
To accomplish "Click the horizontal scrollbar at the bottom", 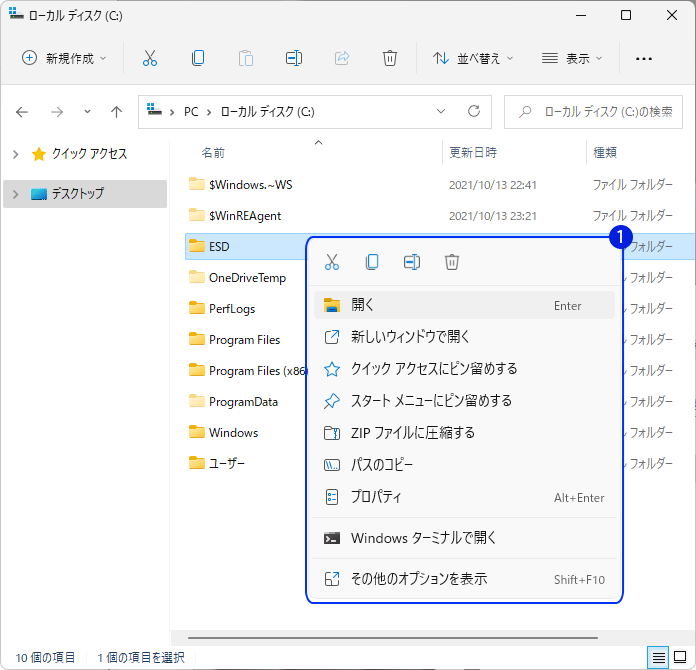I will 393,638.
